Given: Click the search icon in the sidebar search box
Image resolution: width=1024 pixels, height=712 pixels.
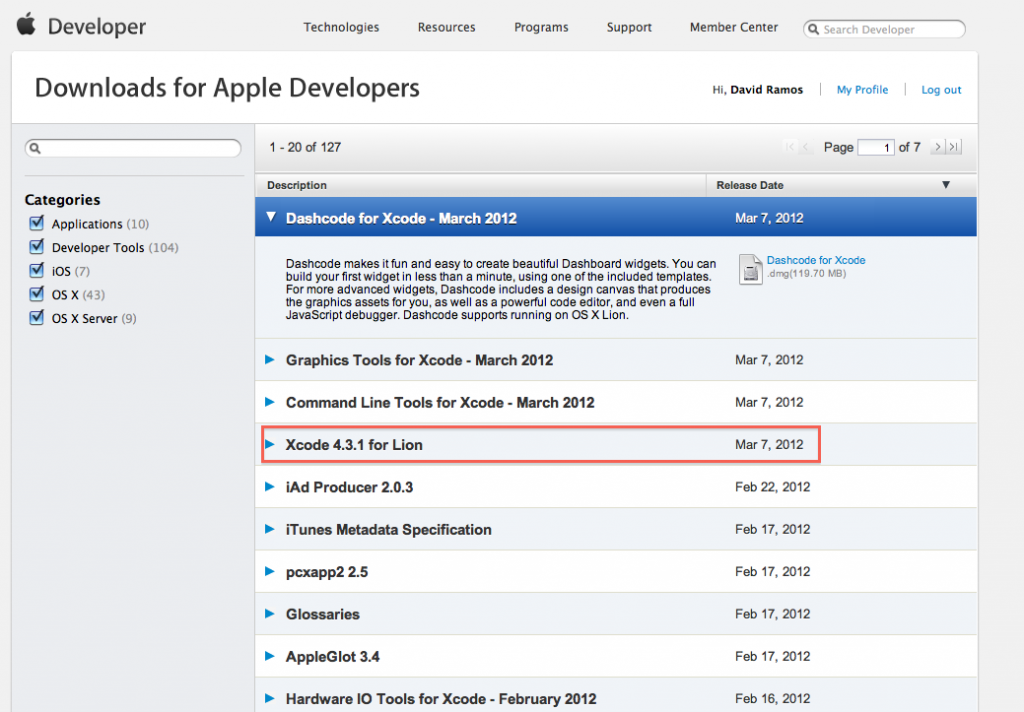Looking at the screenshot, I should pyautogui.click(x=37, y=147).
